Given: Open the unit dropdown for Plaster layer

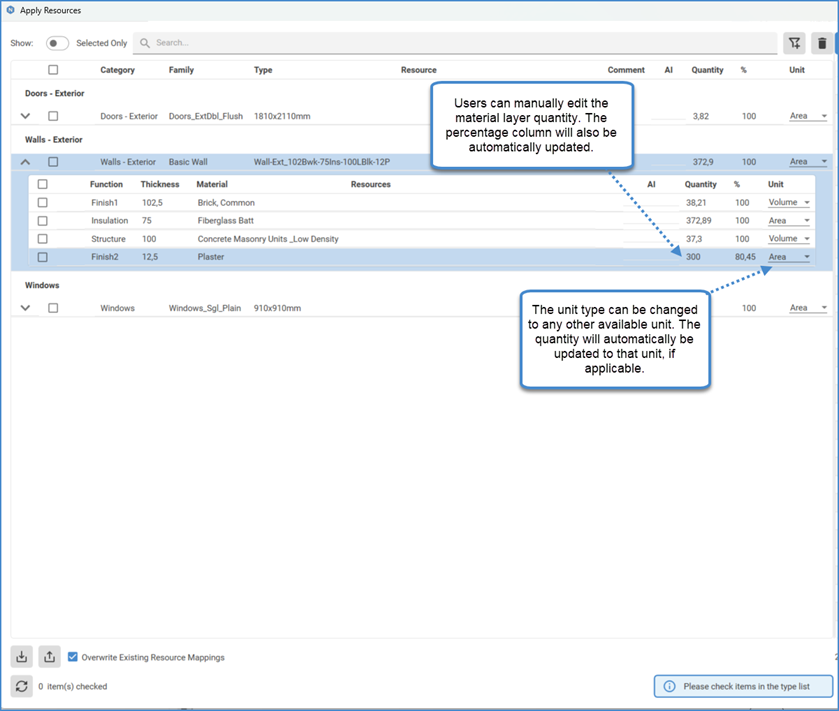Looking at the screenshot, I should [x=789, y=257].
